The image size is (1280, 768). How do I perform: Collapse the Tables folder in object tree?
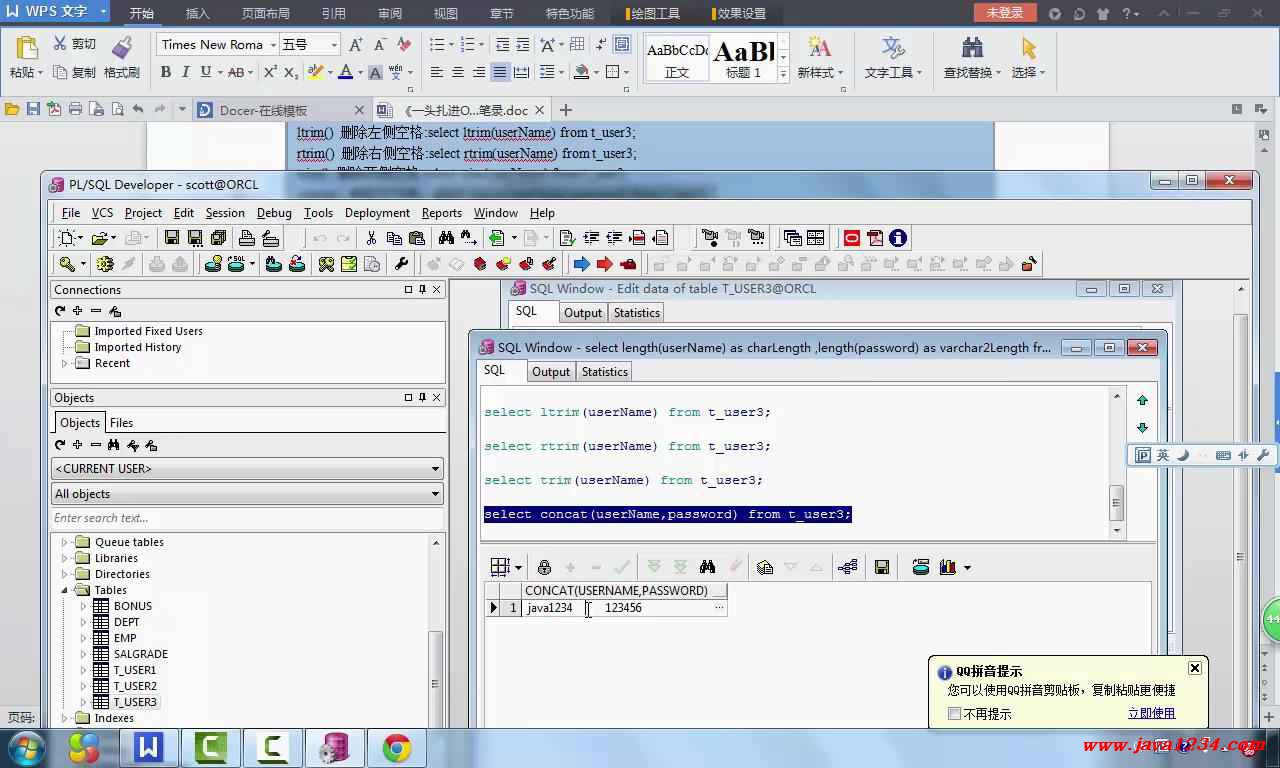(x=65, y=590)
